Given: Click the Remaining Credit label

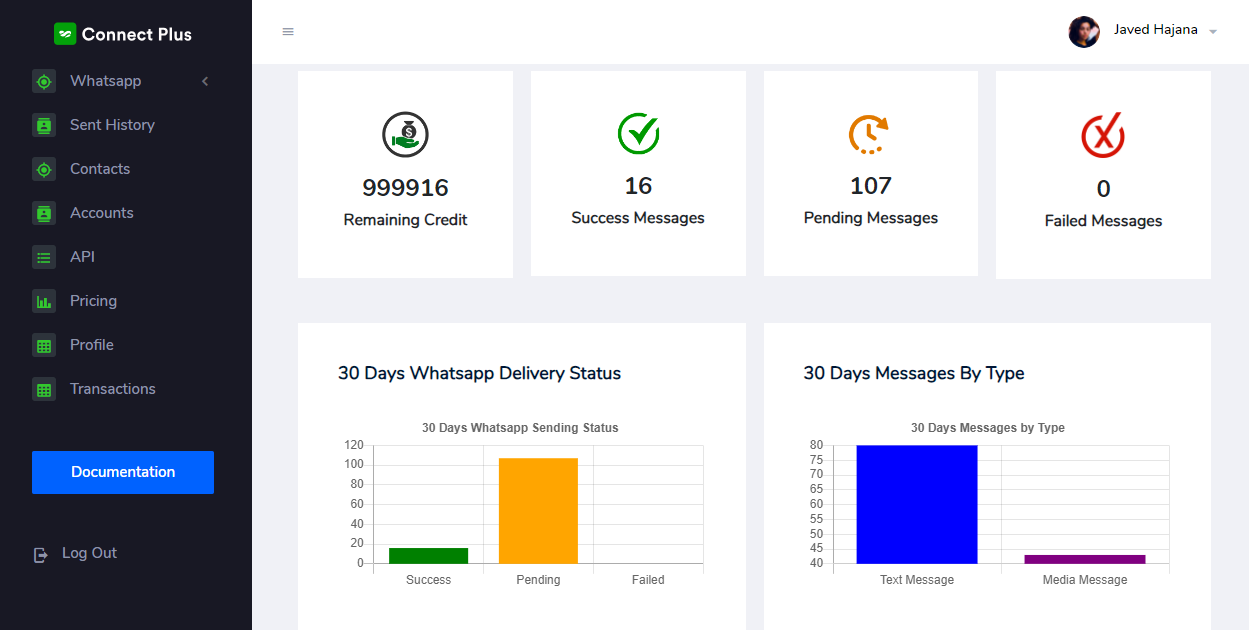Looking at the screenshot, I should point(405,220).
